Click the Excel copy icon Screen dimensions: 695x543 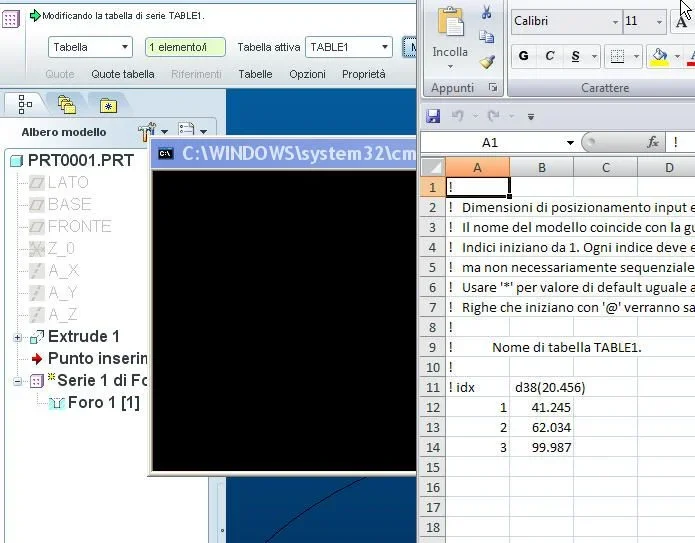pos(487,37)
